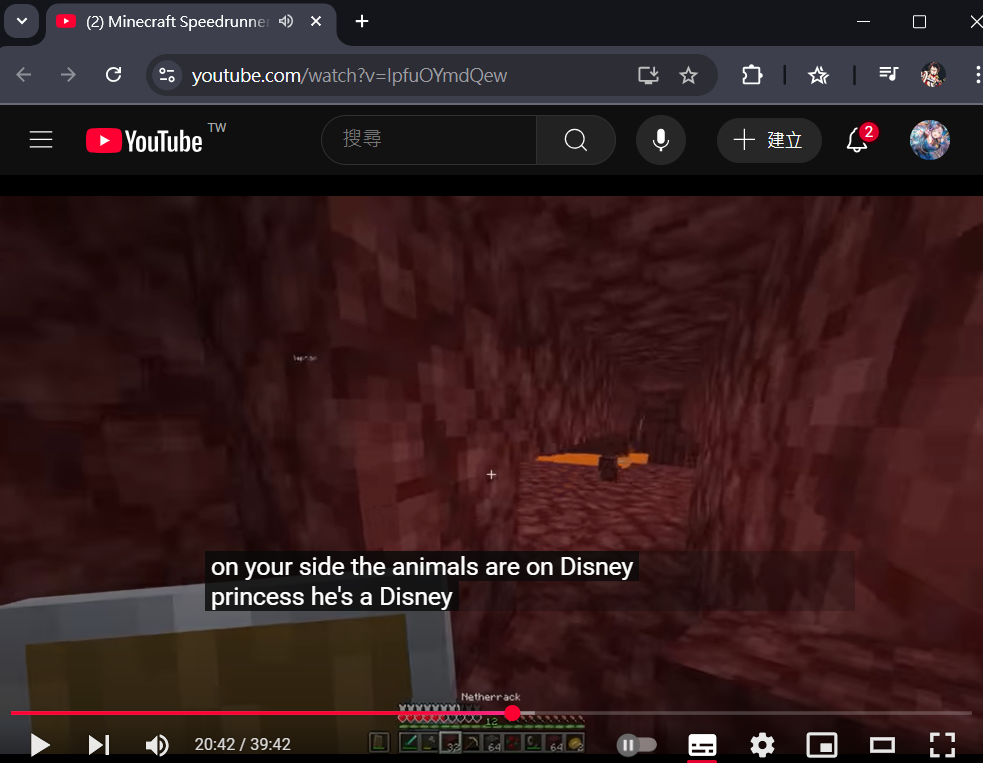
Task: Open the browser favorites list
Action: pyautogui.click(x=818, y=75)
